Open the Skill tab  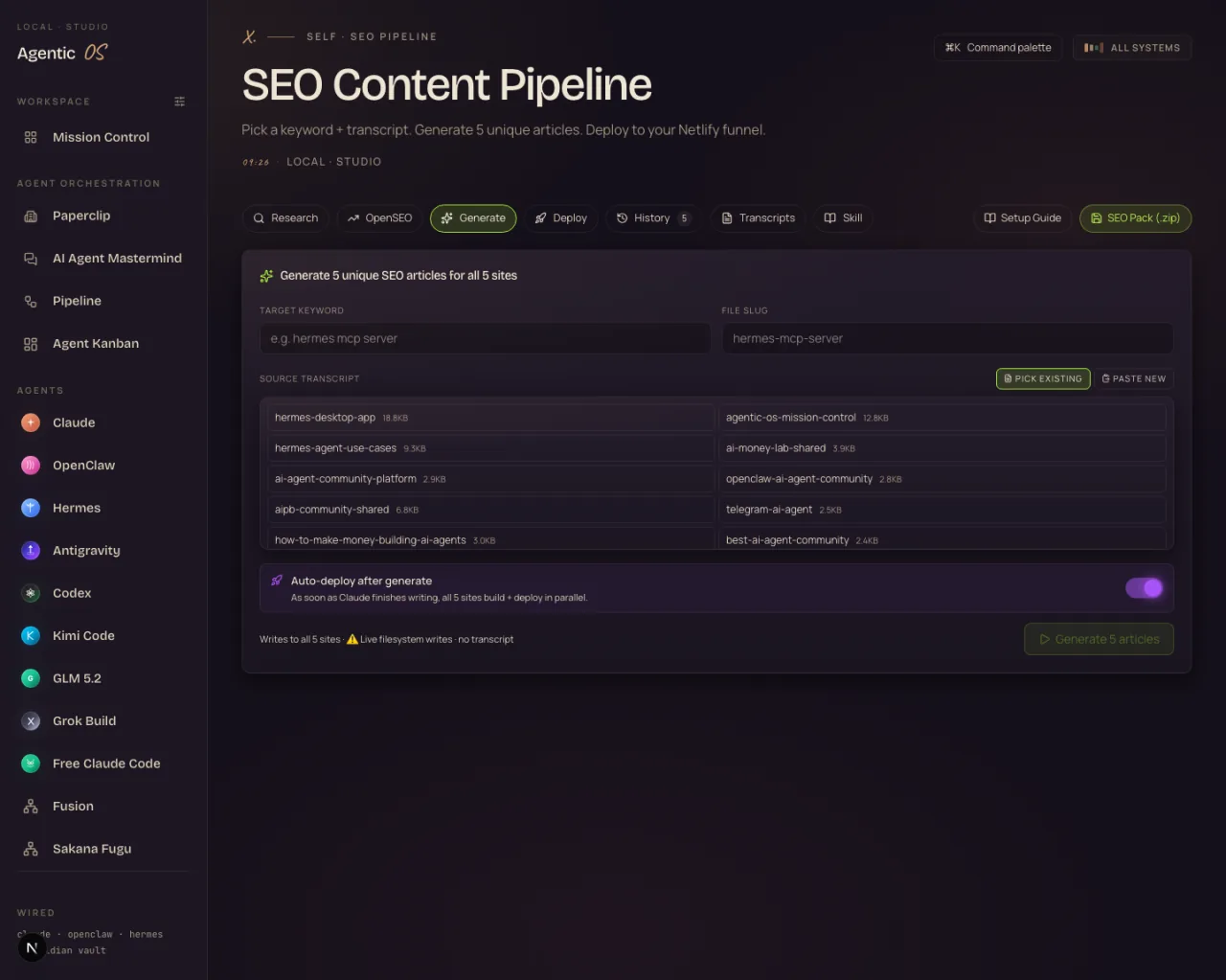(843, 218)
